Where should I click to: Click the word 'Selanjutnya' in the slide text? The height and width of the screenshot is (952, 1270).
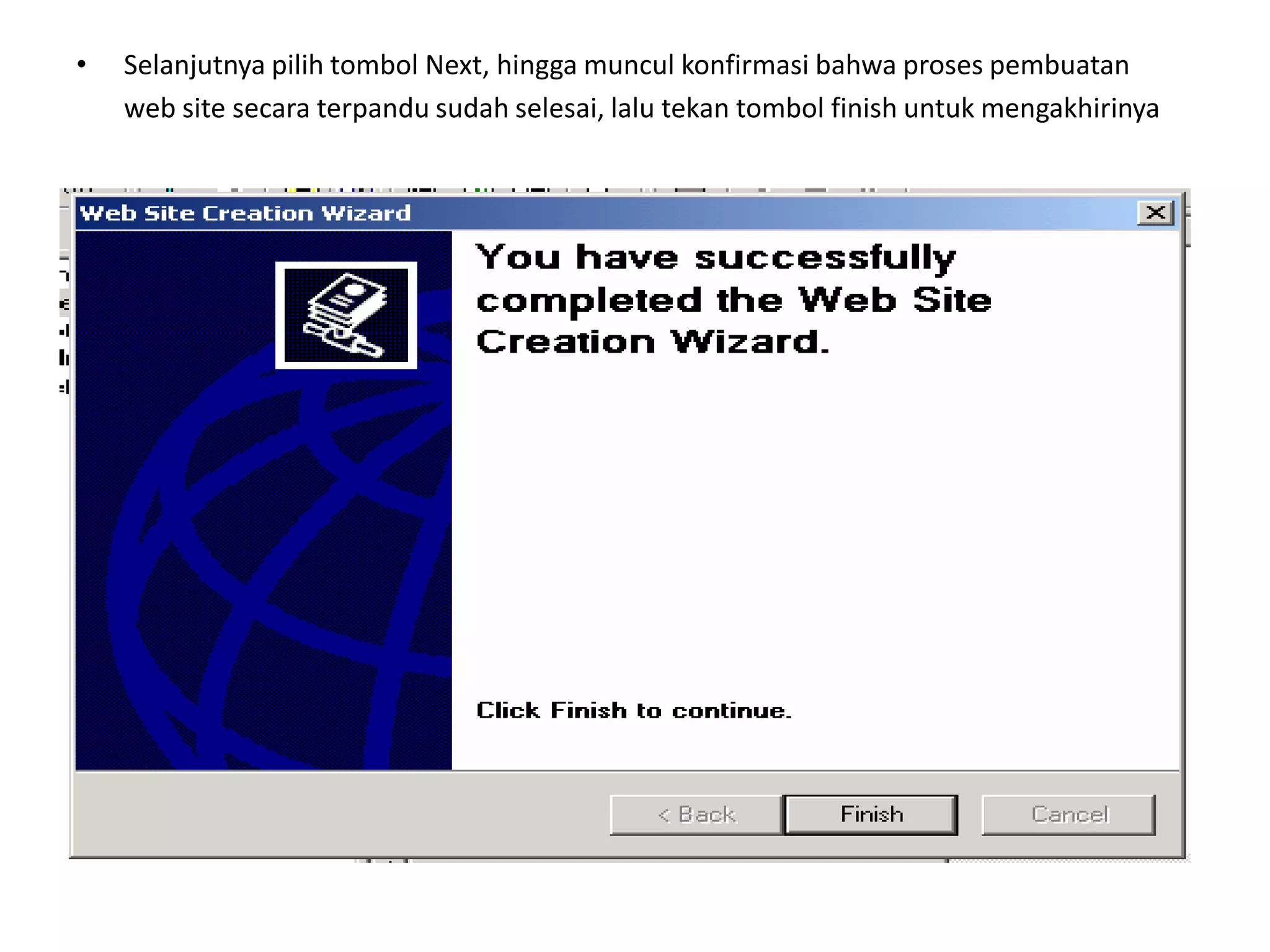194,66
